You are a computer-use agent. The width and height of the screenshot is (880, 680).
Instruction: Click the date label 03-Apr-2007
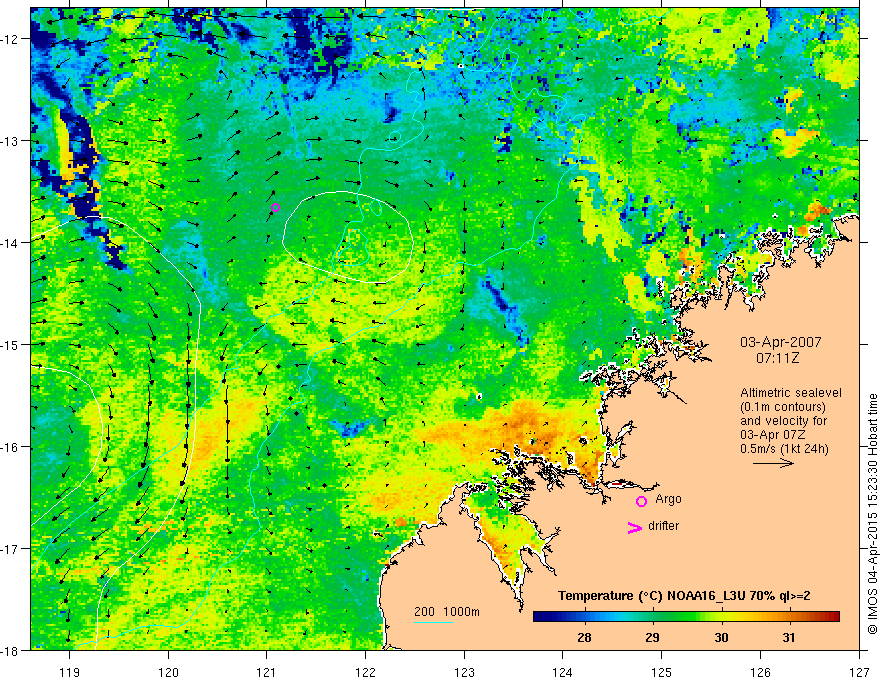point(781,342)
